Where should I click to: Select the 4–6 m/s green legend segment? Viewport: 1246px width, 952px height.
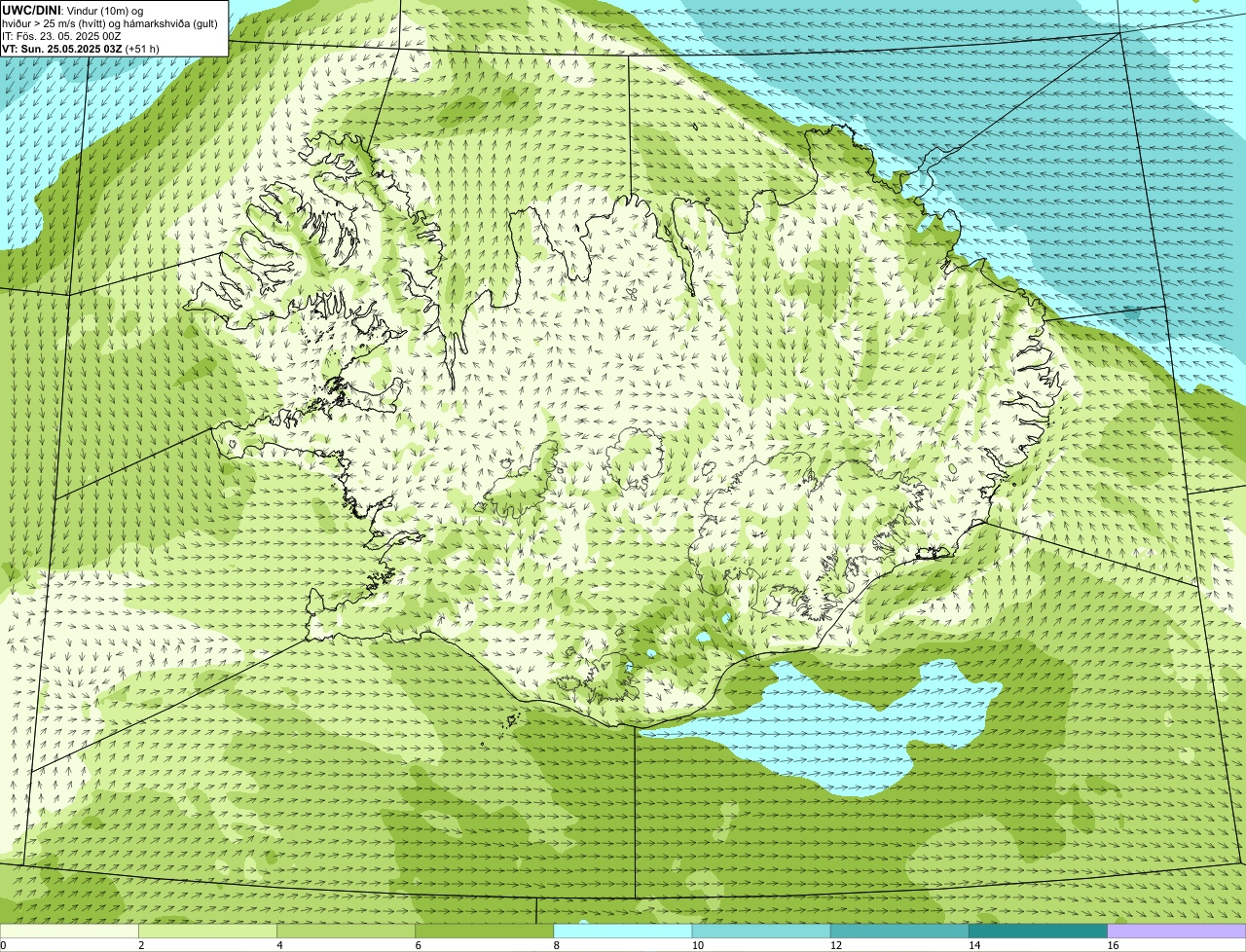346,932
